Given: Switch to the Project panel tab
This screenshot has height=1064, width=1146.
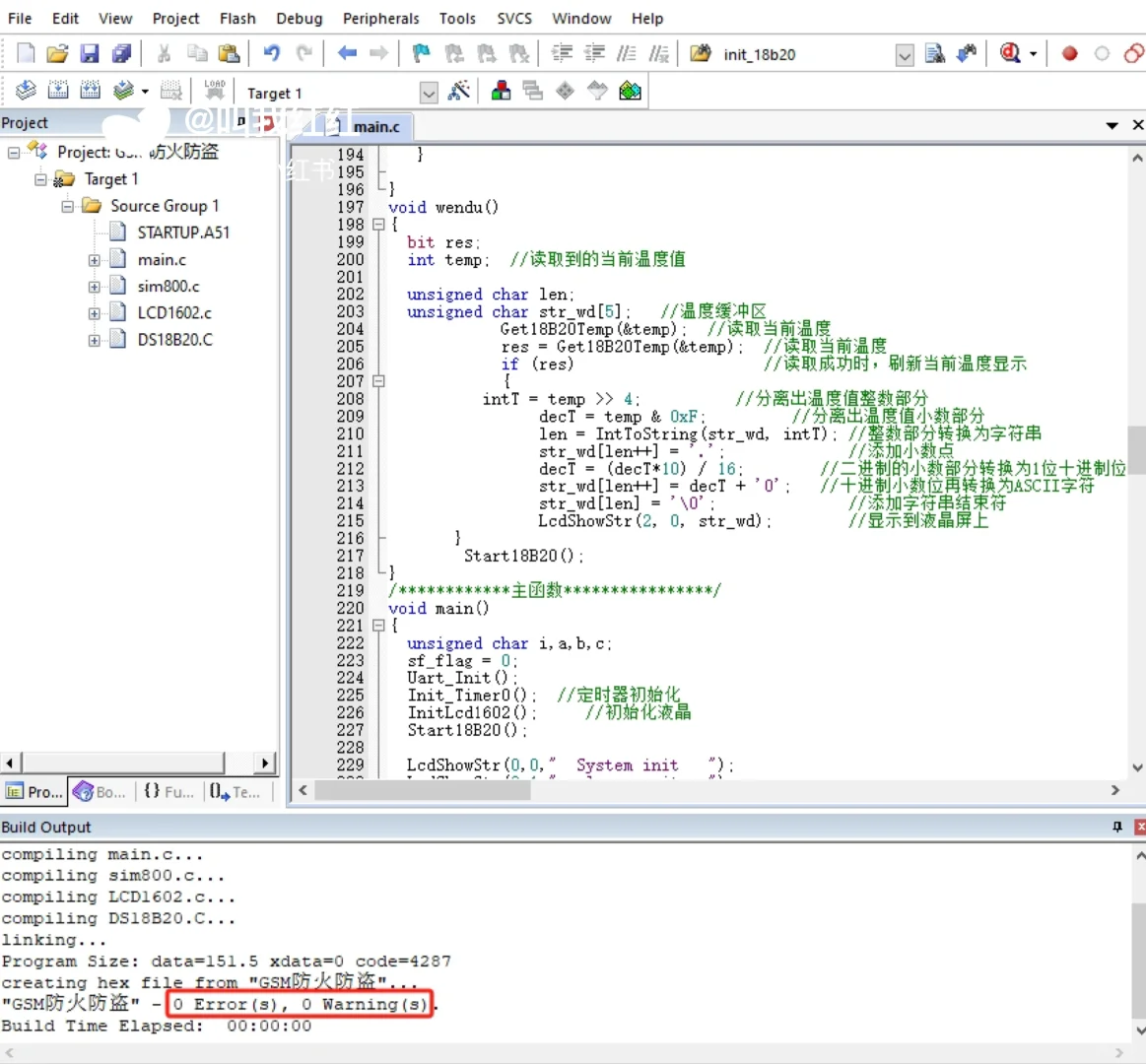Looking at the screenshot, I should tap(34, 793).
